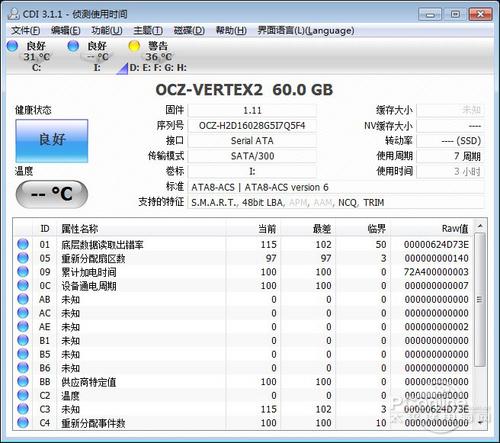Open the 帮助(H) menu
The image size is (500, 443).
(231, 31)
